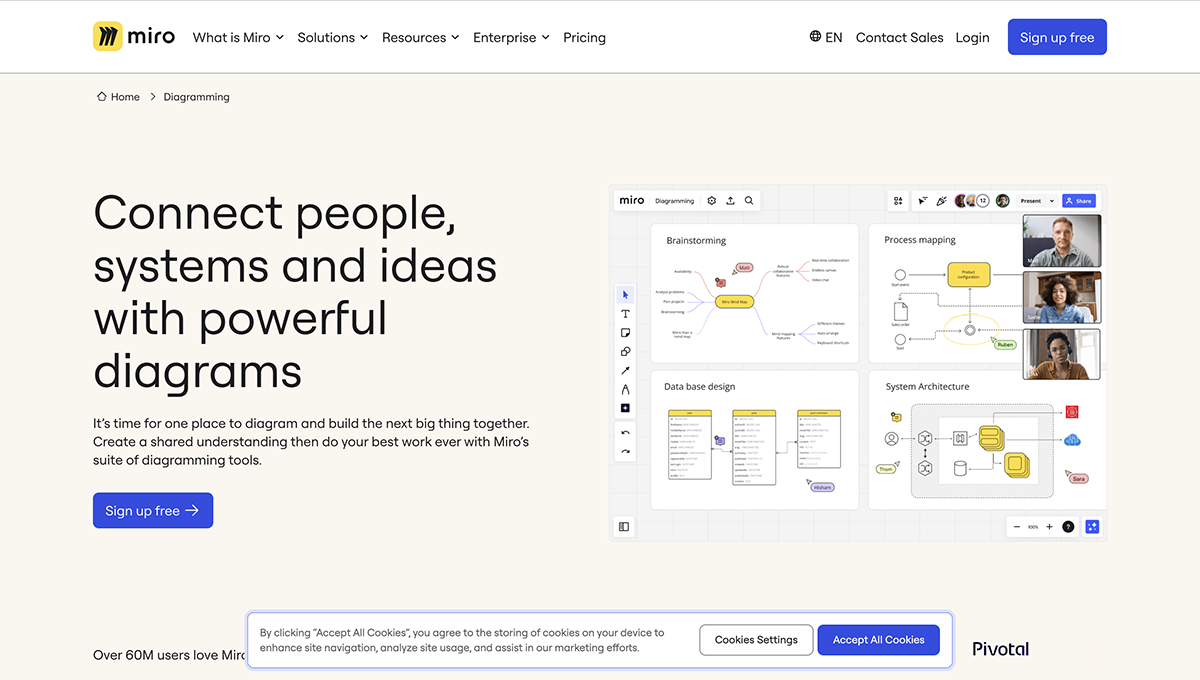Click the zoom in plus on the board
Image resolution: width=1200 pixels, height=680 pixels.
pyautogui.click(x=1049, y=527)
